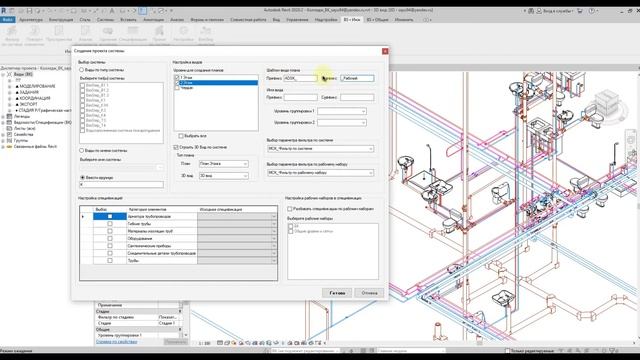
Task: Click the Shadows icon in view control bar
Action: [x=241, y=343]
